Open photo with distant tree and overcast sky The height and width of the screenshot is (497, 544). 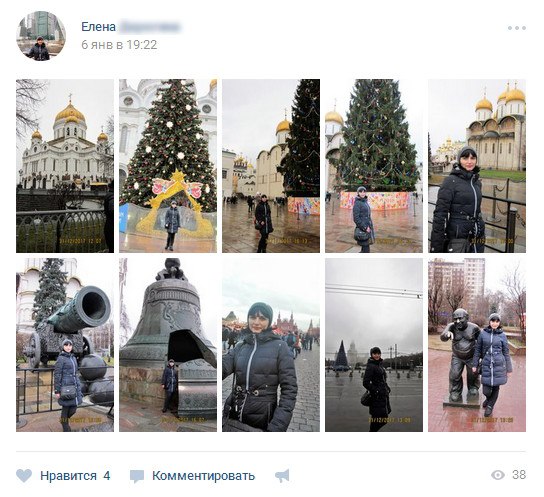(374, 345)
